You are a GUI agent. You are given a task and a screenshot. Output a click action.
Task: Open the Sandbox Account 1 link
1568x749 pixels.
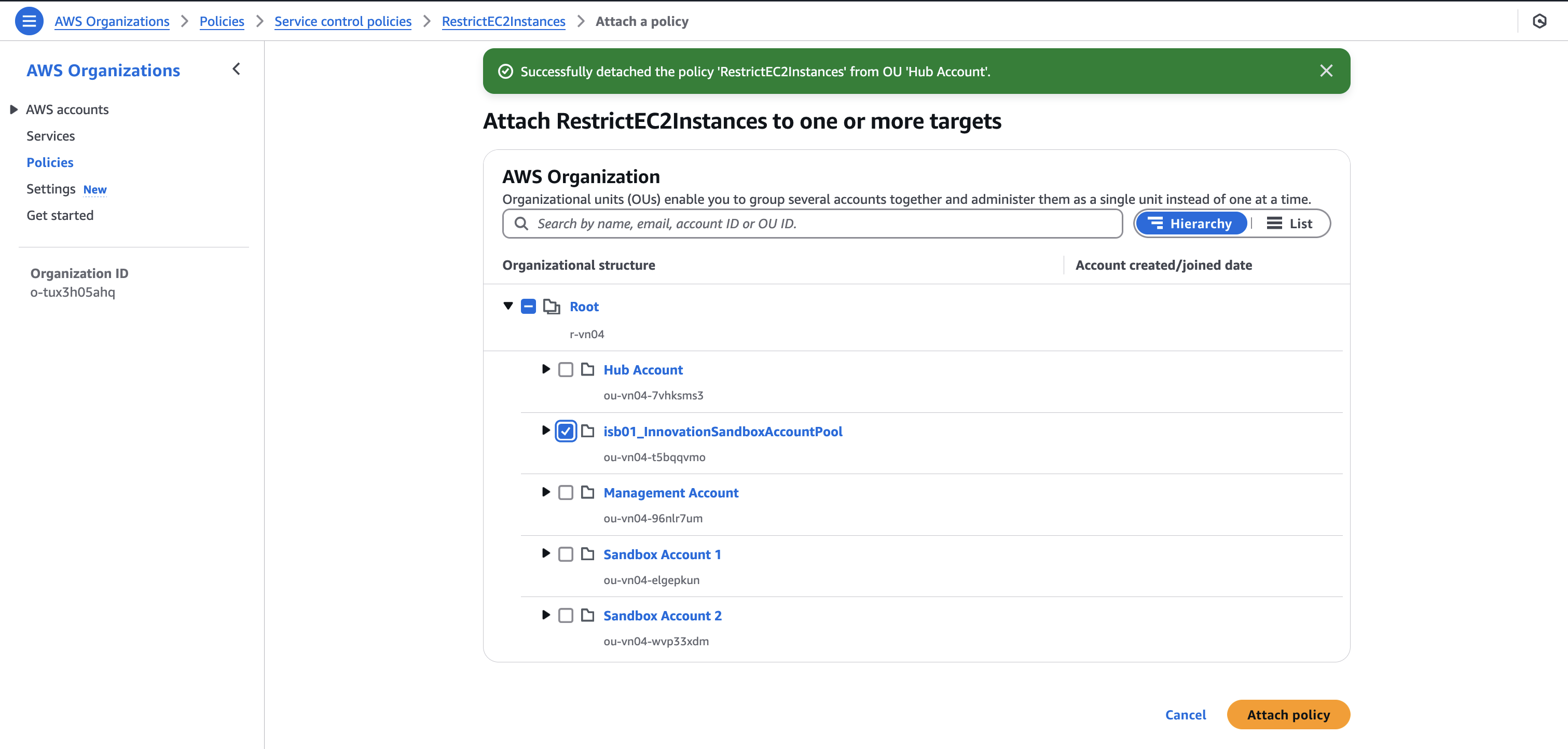pos(662,554)
